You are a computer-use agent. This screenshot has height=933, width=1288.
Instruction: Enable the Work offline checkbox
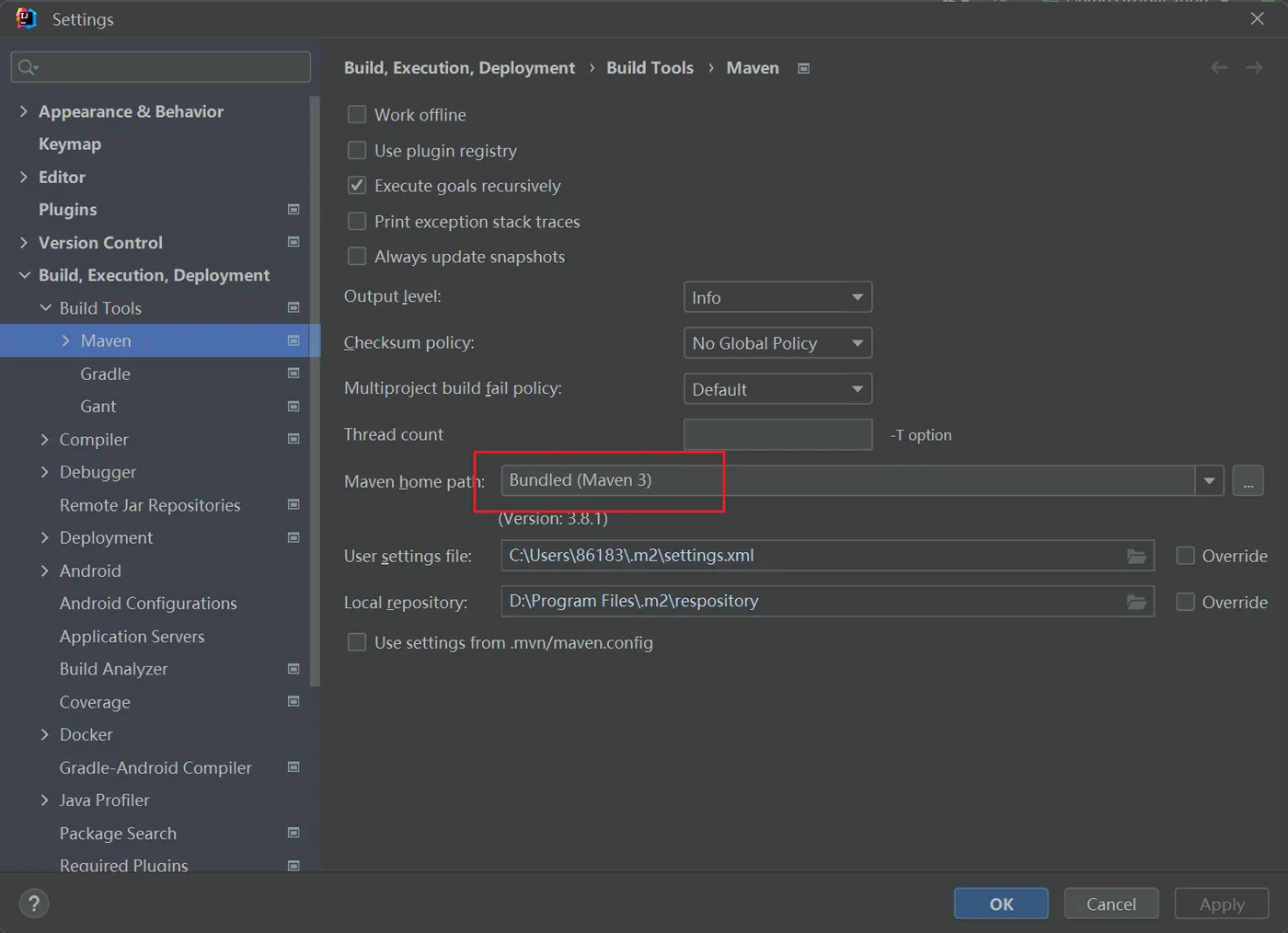tap(357, 115)
